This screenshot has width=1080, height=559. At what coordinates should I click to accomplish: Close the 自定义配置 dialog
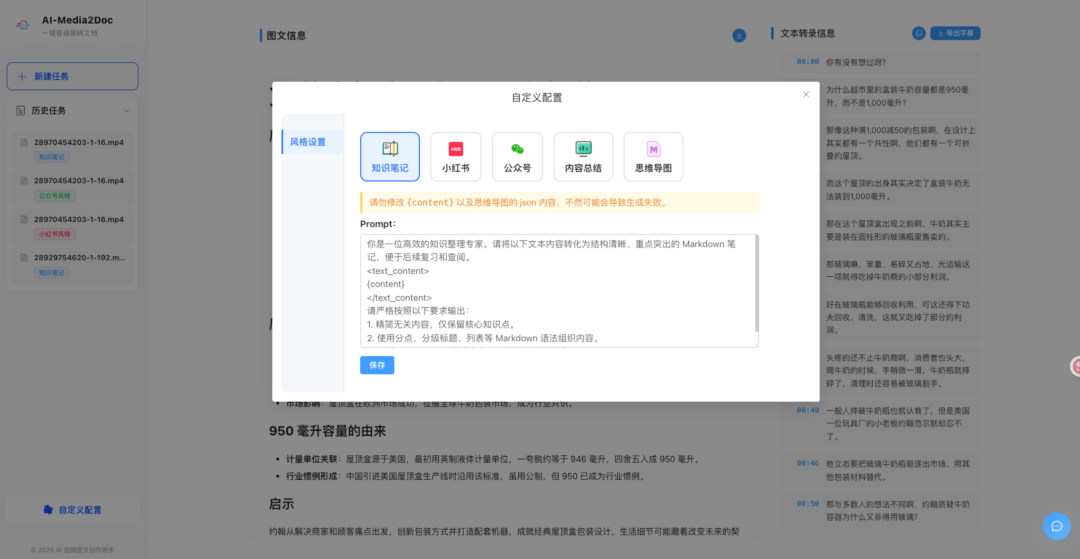coord(806,94)
